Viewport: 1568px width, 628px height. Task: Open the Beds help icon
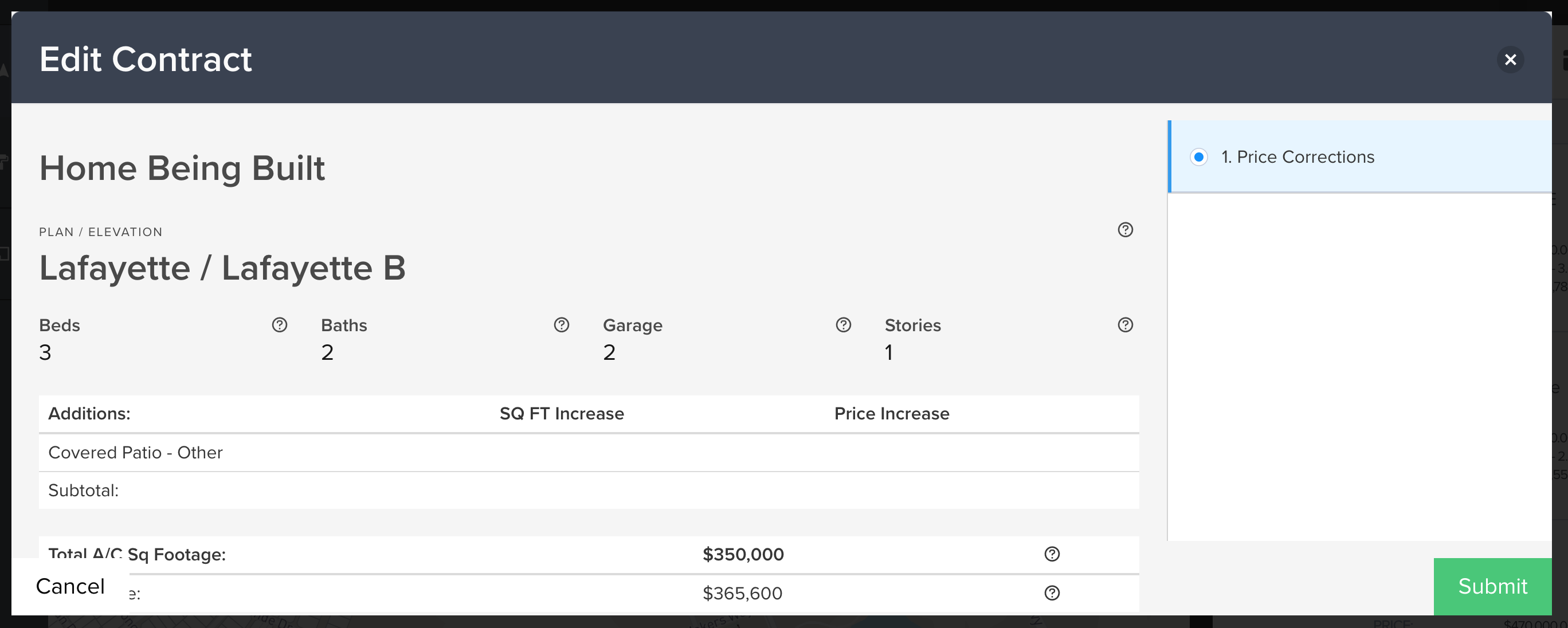coord(280,325)
